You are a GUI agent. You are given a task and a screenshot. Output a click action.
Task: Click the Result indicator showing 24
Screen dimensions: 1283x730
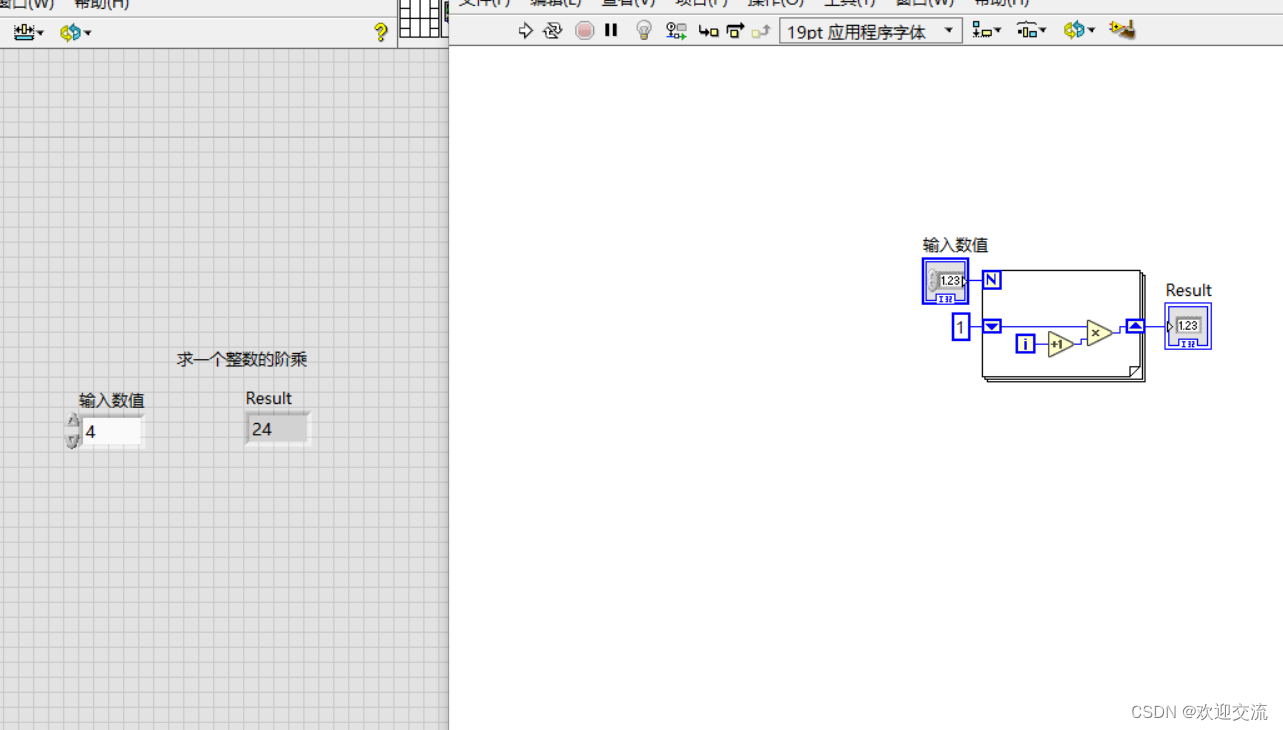click(278, 429)
